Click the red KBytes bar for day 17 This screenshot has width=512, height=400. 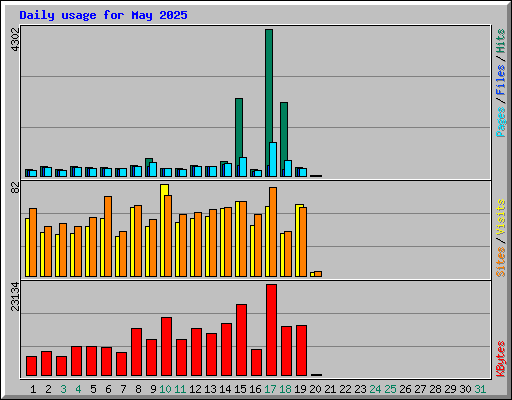[x=271, y=330]
